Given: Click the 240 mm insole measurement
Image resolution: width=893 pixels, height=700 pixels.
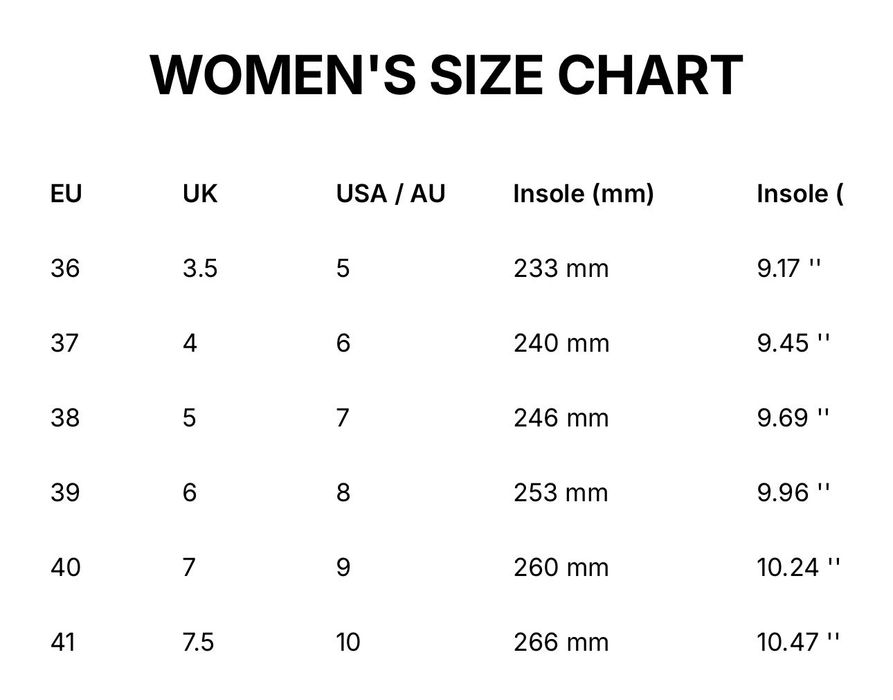Looking at the screenshot, I should (561, 344).
